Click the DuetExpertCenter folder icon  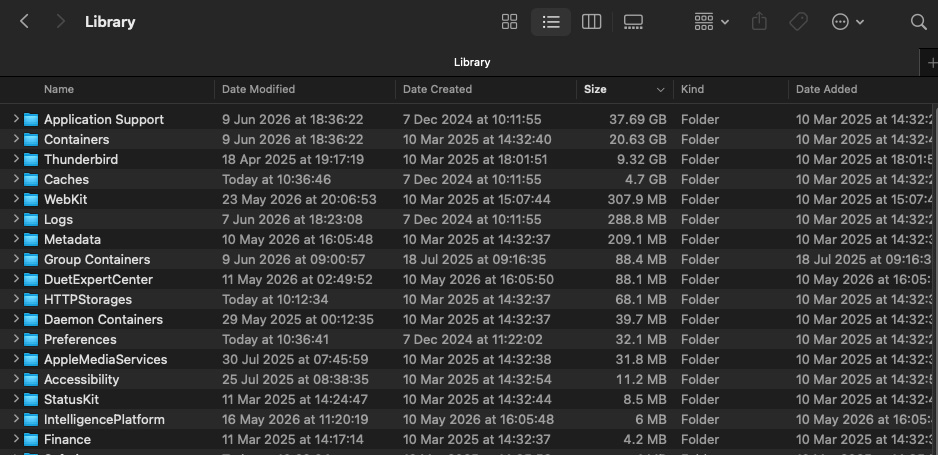tap(31, 280)
